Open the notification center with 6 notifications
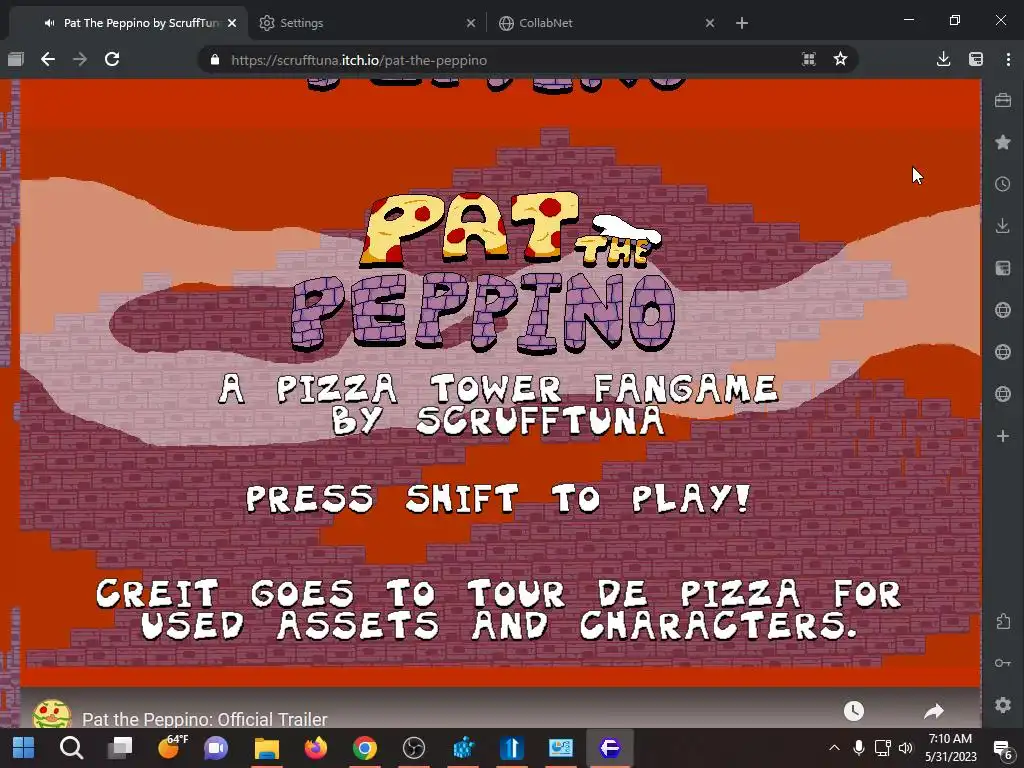The image size is (1024, 768). click(1002, 748)
